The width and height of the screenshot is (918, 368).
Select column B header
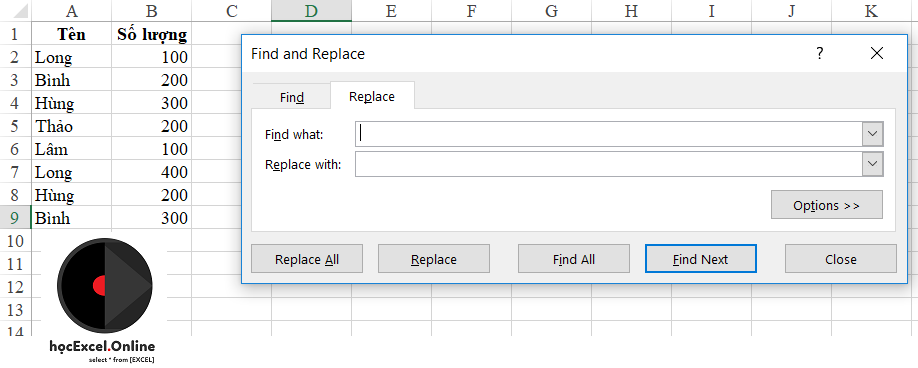click(x=152, y=11)
